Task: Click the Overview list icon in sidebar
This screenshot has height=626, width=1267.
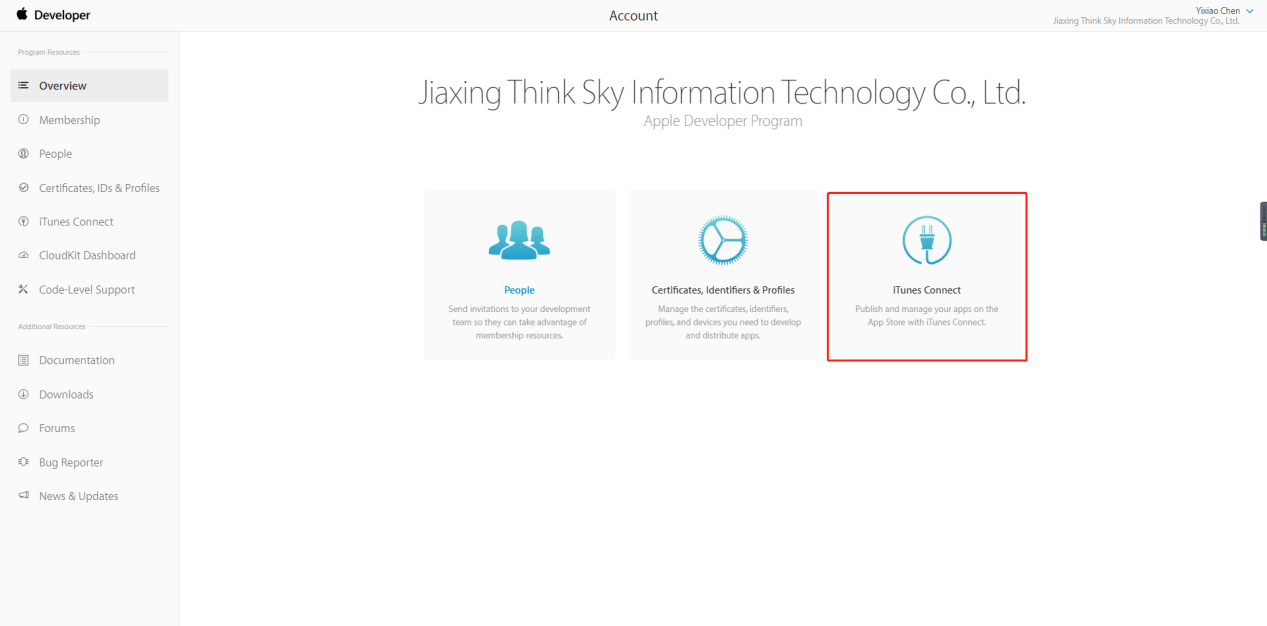Action: pyautogui.click(x=23, y=86)
